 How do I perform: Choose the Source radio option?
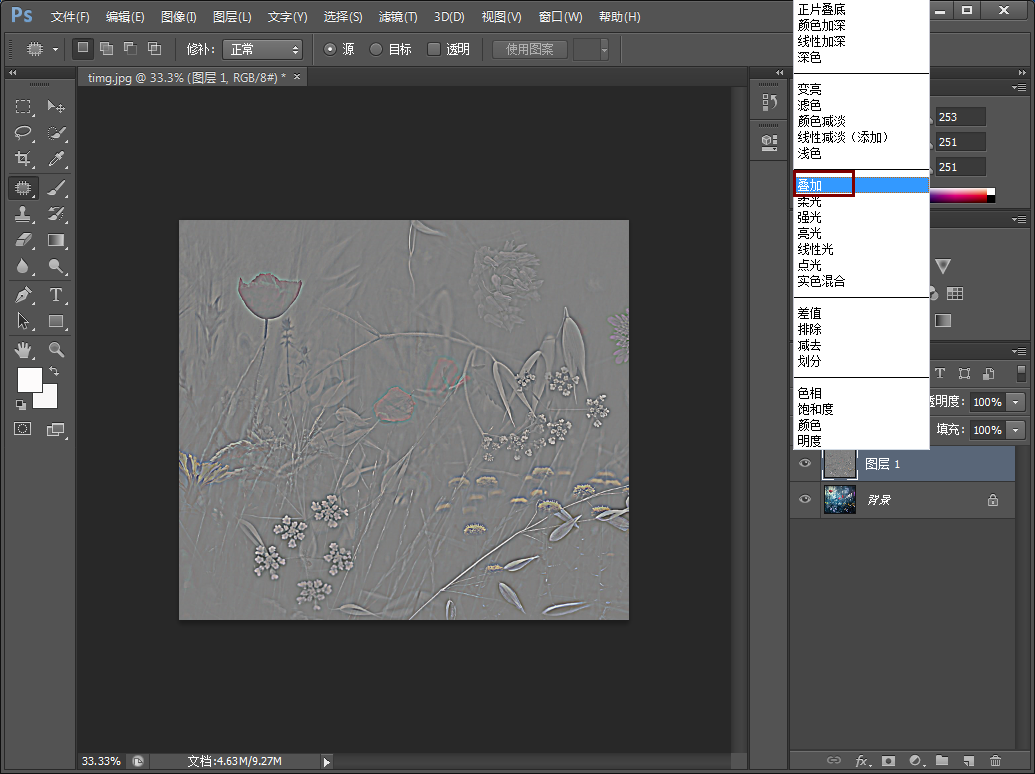click(x=330, y=49)
